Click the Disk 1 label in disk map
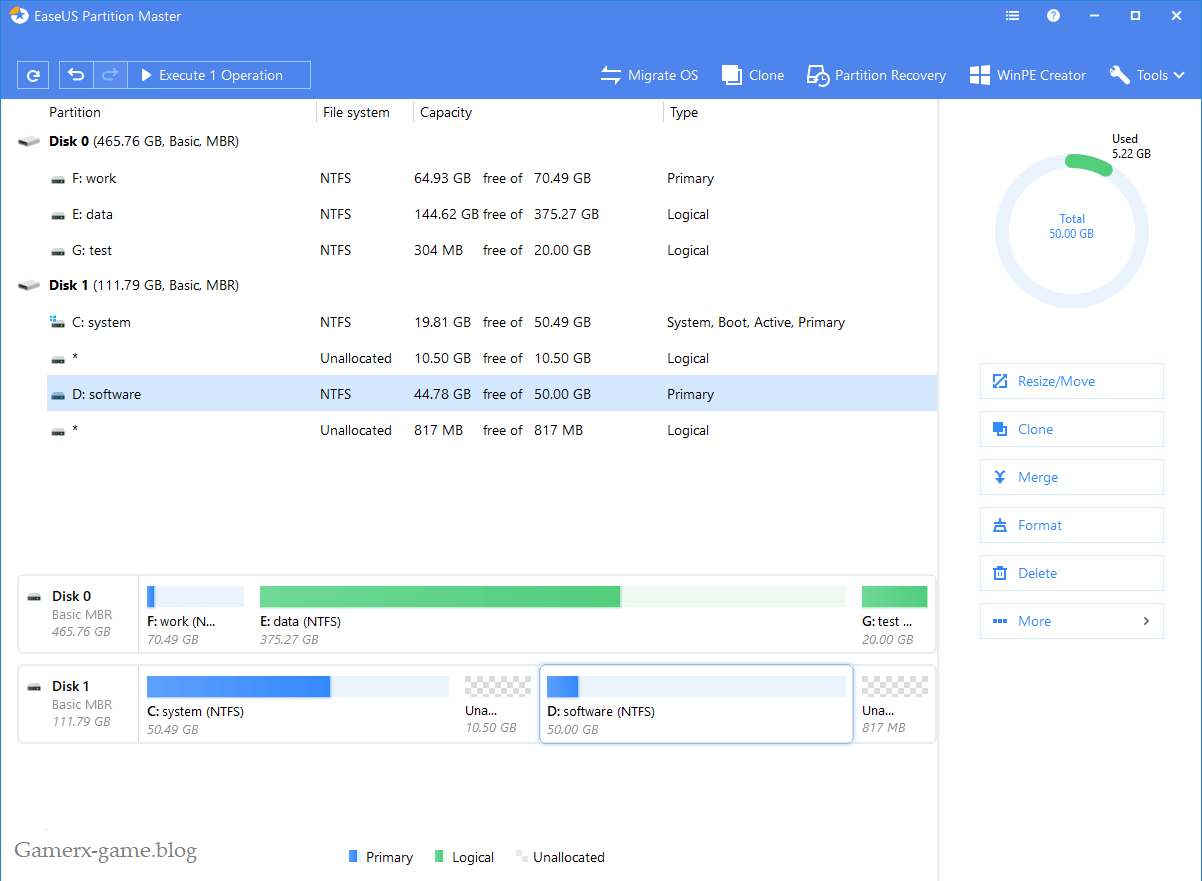This screenshot has height=881, width=1202. tap(71, 686)
